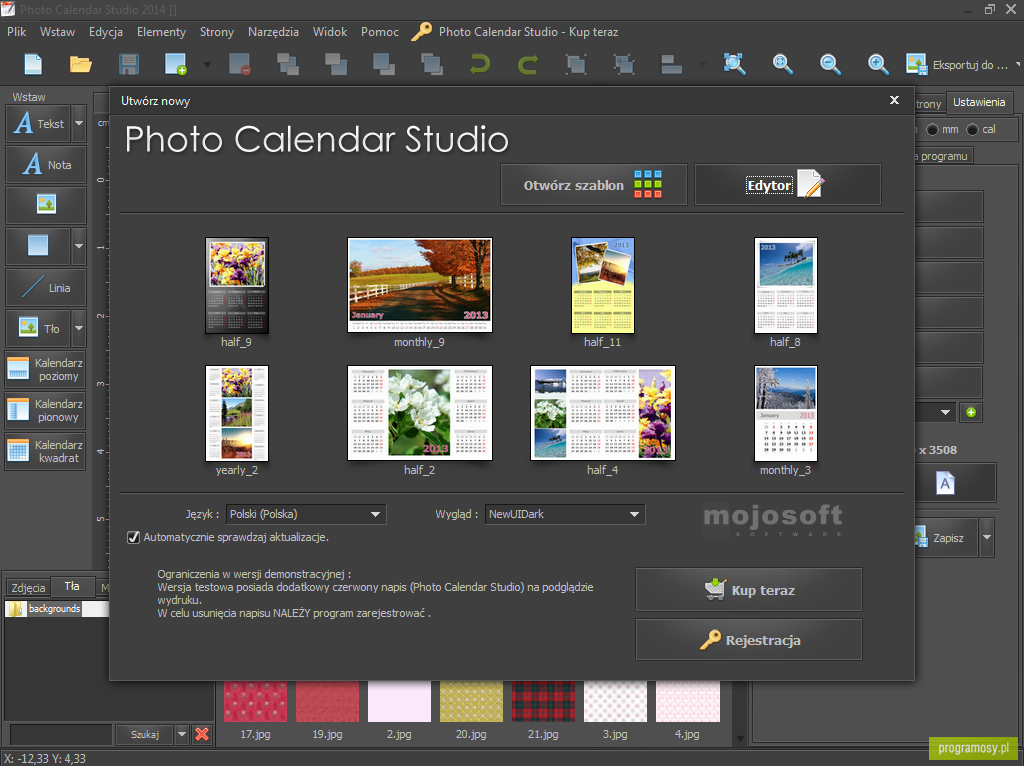This screenshot has width=1024, height=766.
Task: Click the Zoom out magnifier icon
Action: [x=830, y=64]
